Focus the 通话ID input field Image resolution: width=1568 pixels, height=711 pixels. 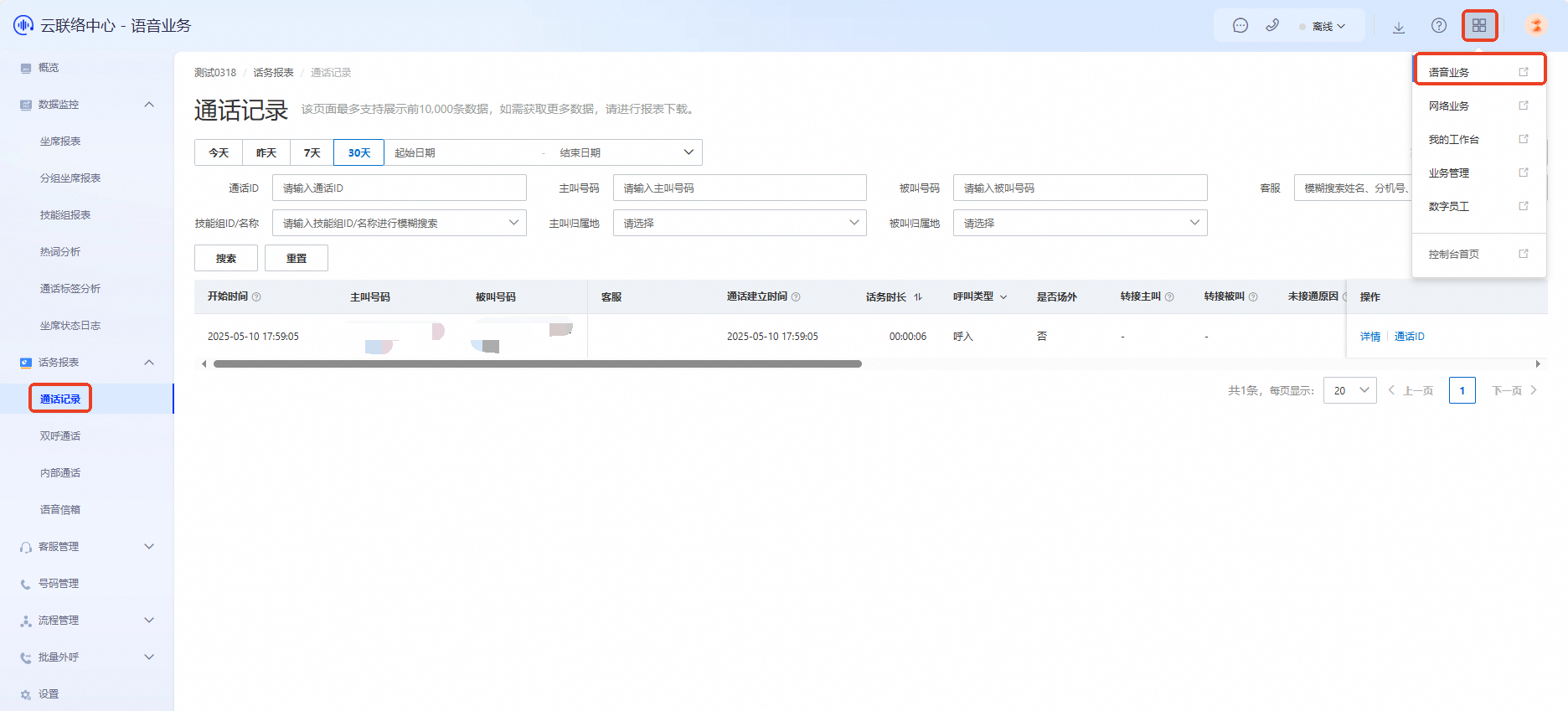click(400, 188)
